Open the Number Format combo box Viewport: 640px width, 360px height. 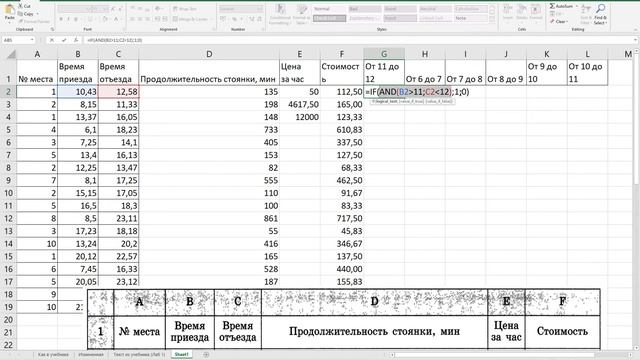[x=241, y=9]
